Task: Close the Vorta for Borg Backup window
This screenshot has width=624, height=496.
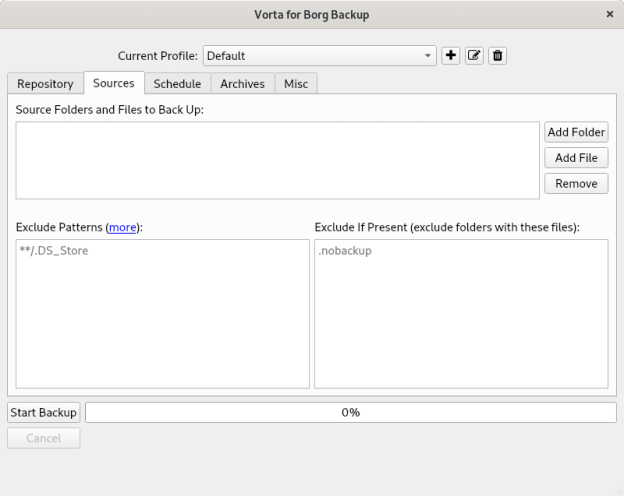Action: click(x=610, y=14)
